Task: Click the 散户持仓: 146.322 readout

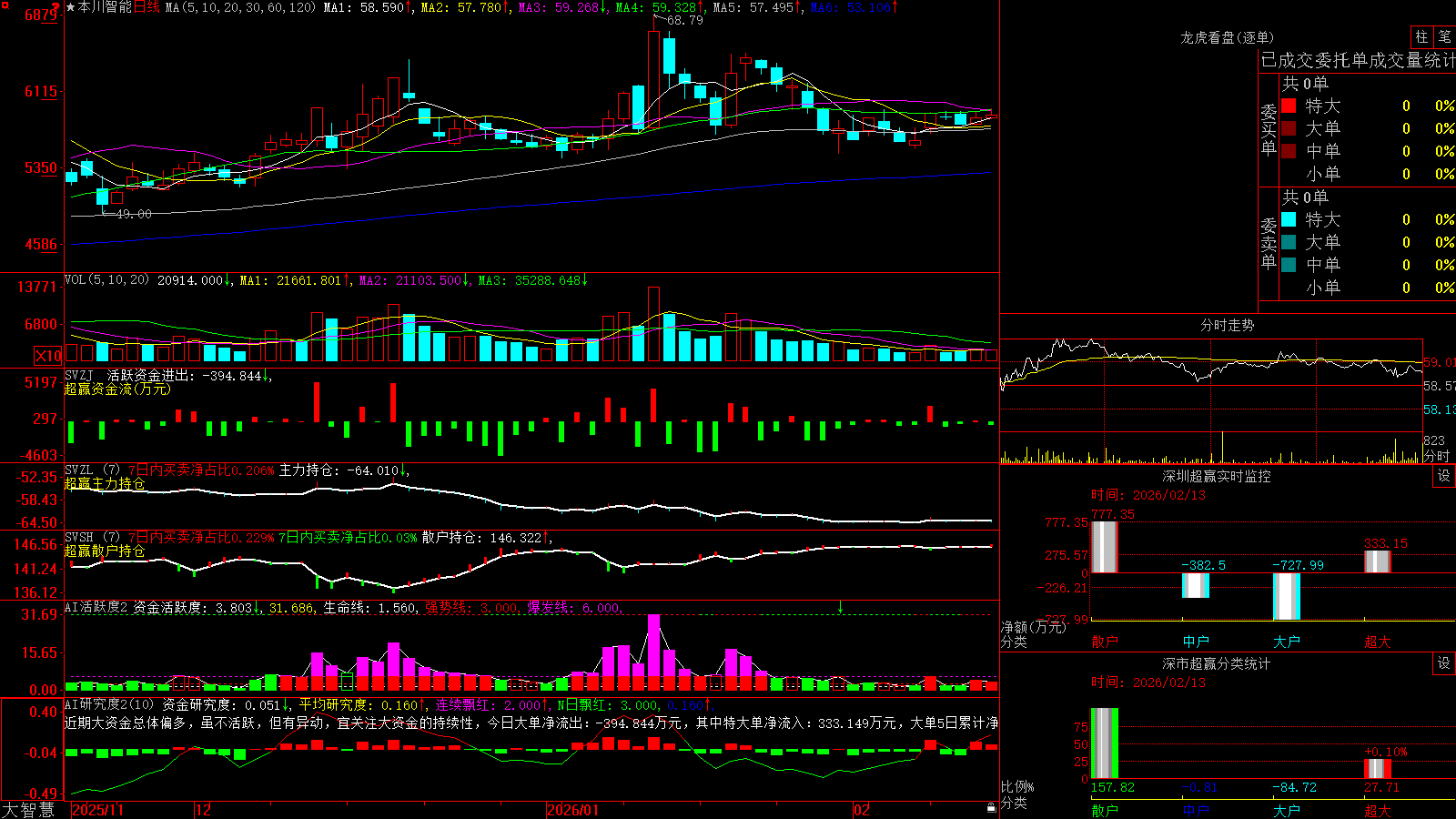Action: pyautogui.click(x=481, y=538)
